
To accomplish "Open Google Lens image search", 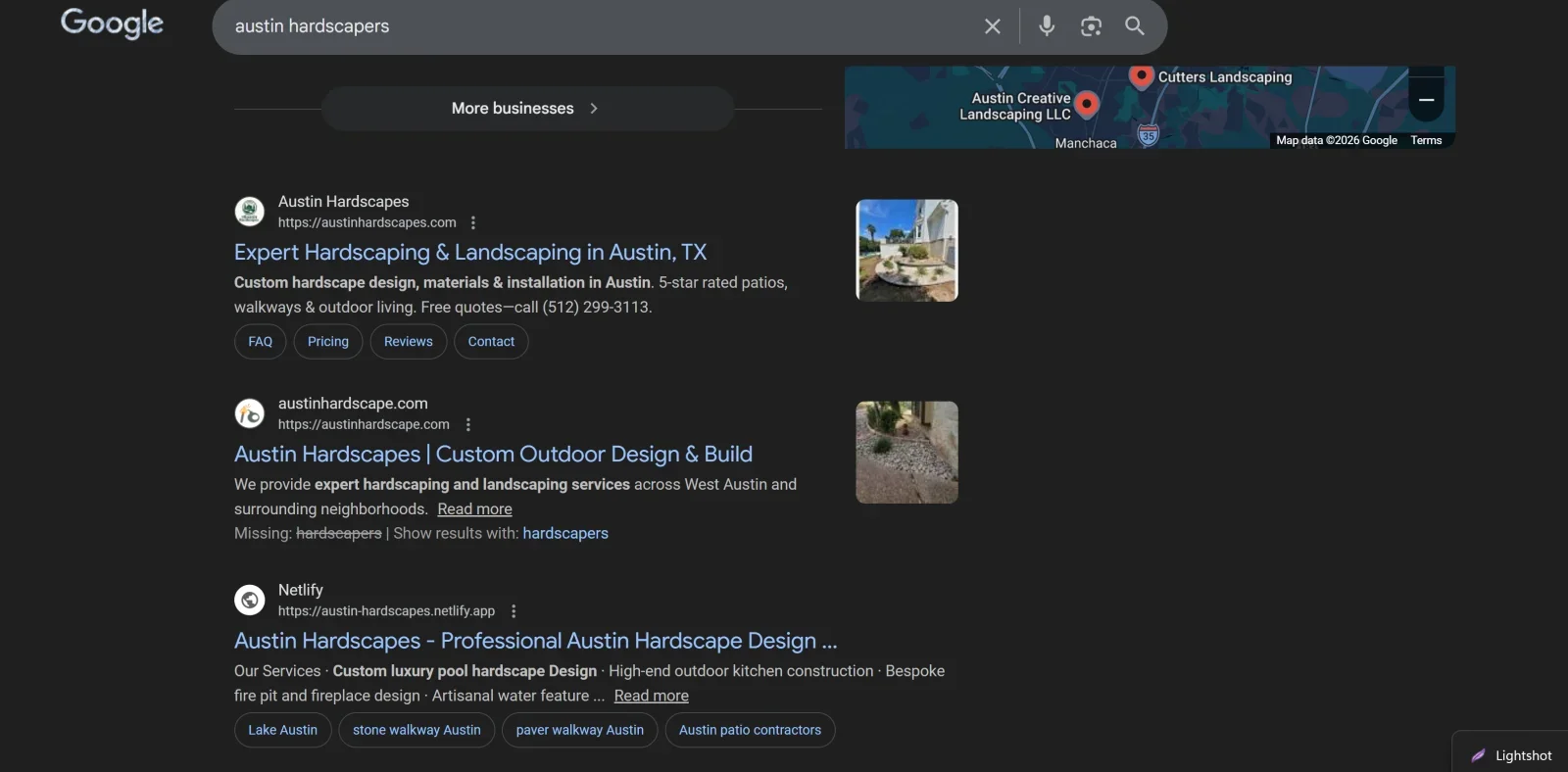I will [1091, 26].
